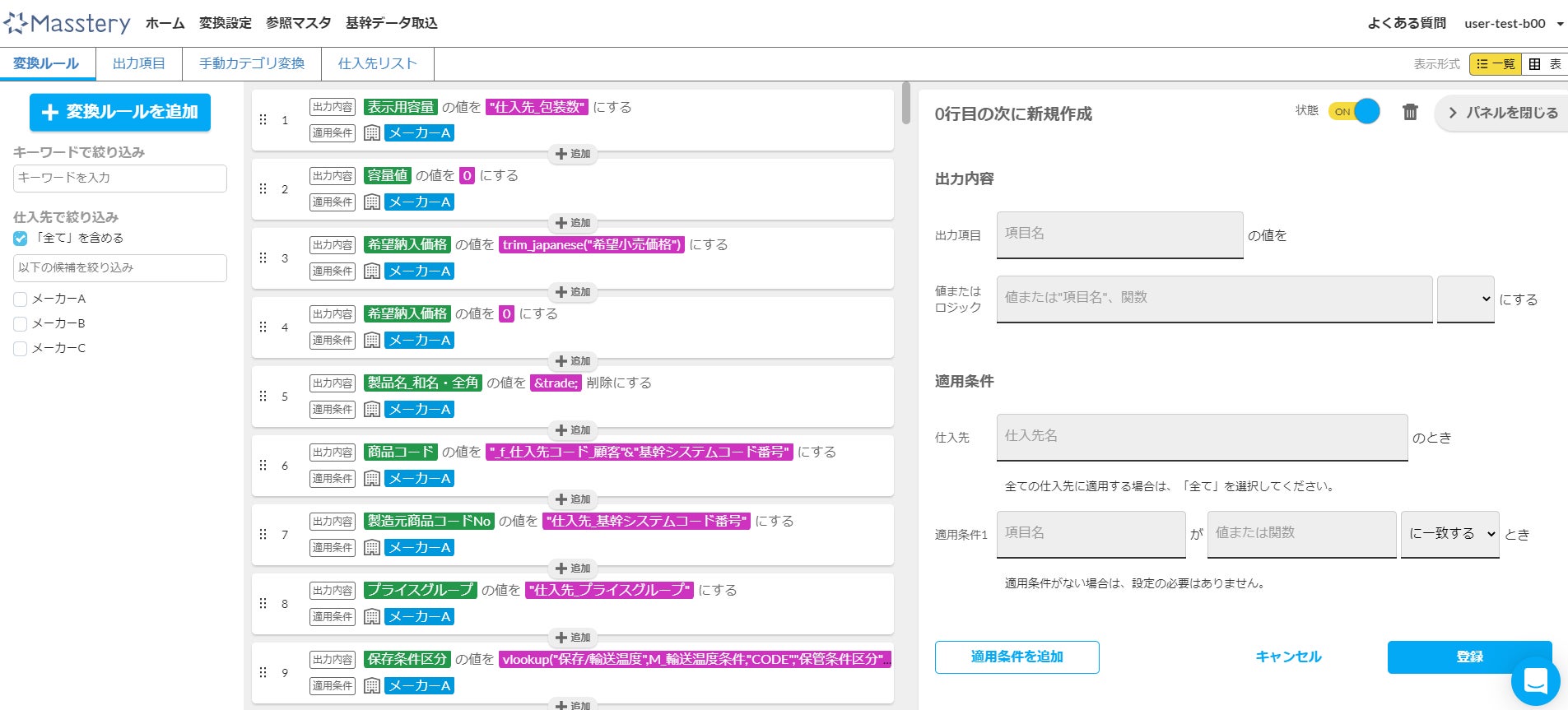
Task: Click the drag handle of rule 1
Action: [x=263, y=120]
